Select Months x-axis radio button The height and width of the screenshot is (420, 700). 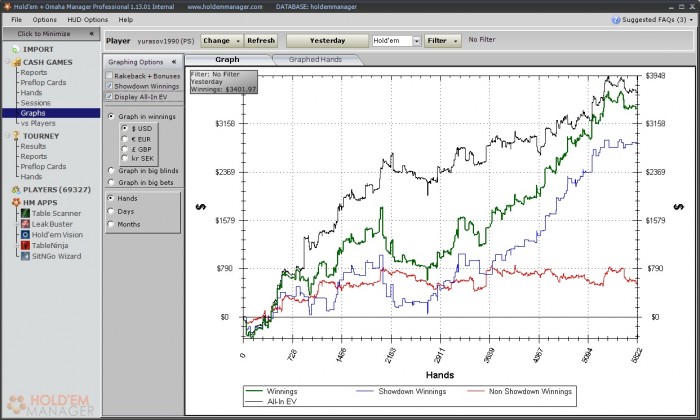point(111,224)
